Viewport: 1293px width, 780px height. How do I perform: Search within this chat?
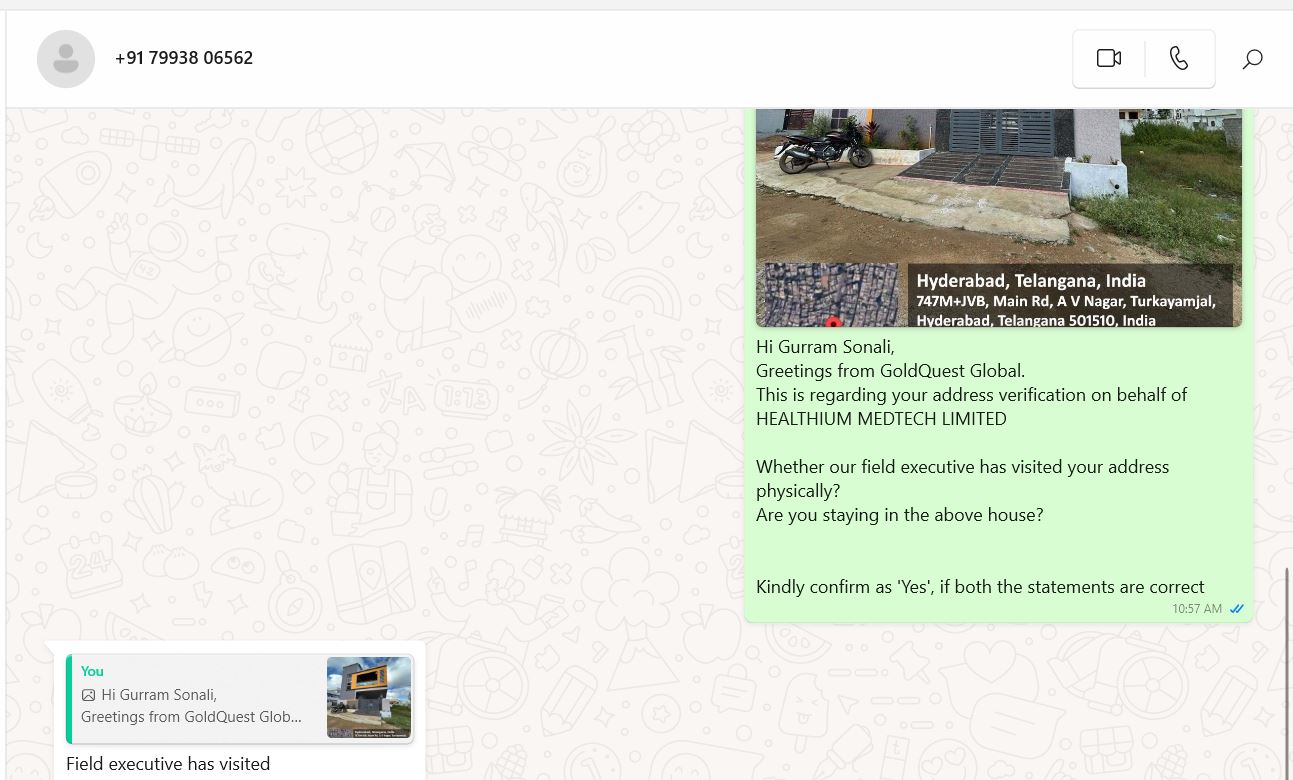[x=1252, y=59]
